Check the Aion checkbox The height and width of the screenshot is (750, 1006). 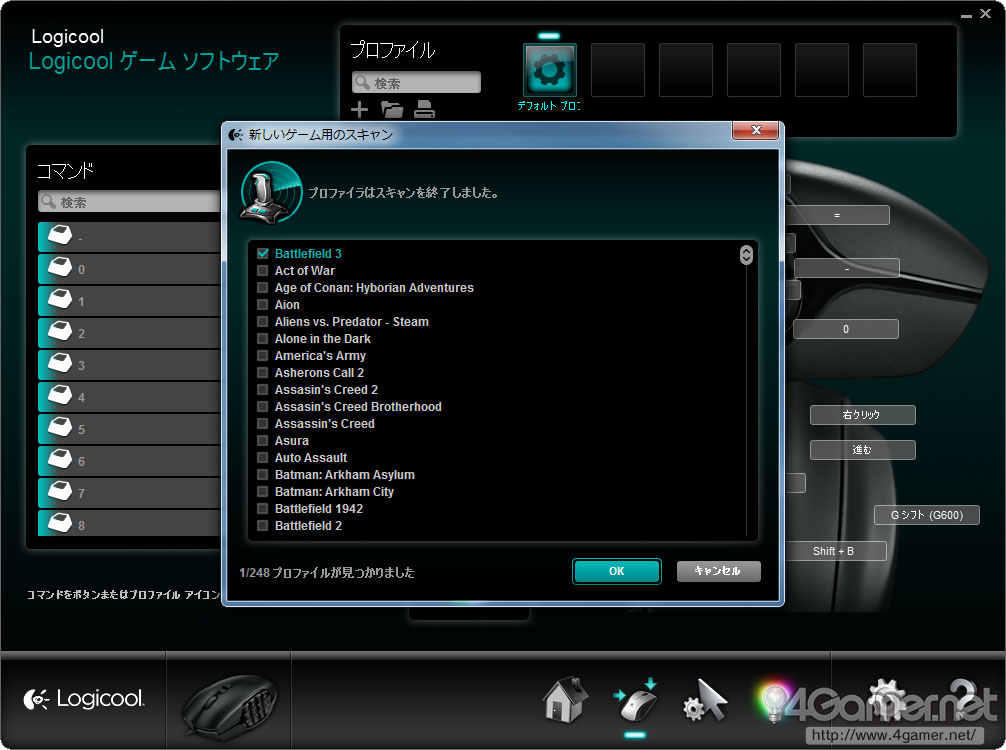click(x=262, y=305)
